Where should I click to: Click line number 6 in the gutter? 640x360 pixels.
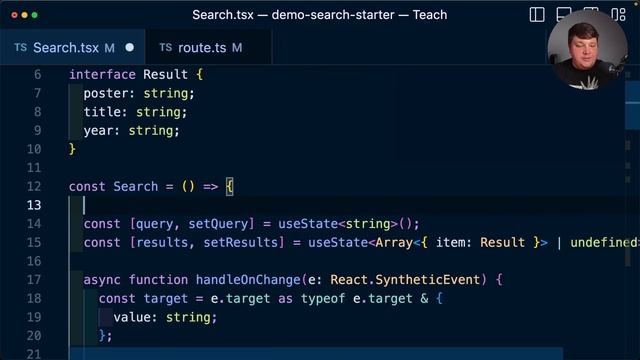[38, 75]
